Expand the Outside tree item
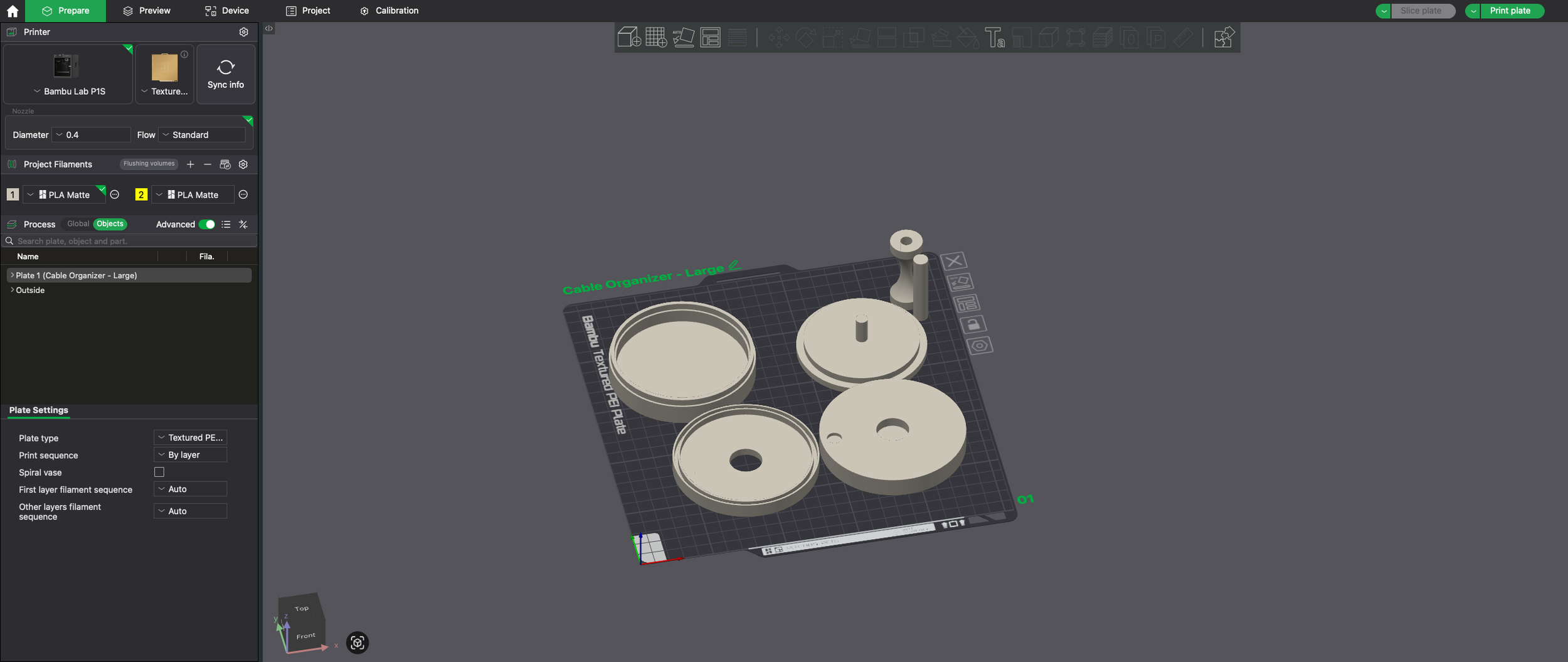This screenshot has height=662, width=1568. 12,290
